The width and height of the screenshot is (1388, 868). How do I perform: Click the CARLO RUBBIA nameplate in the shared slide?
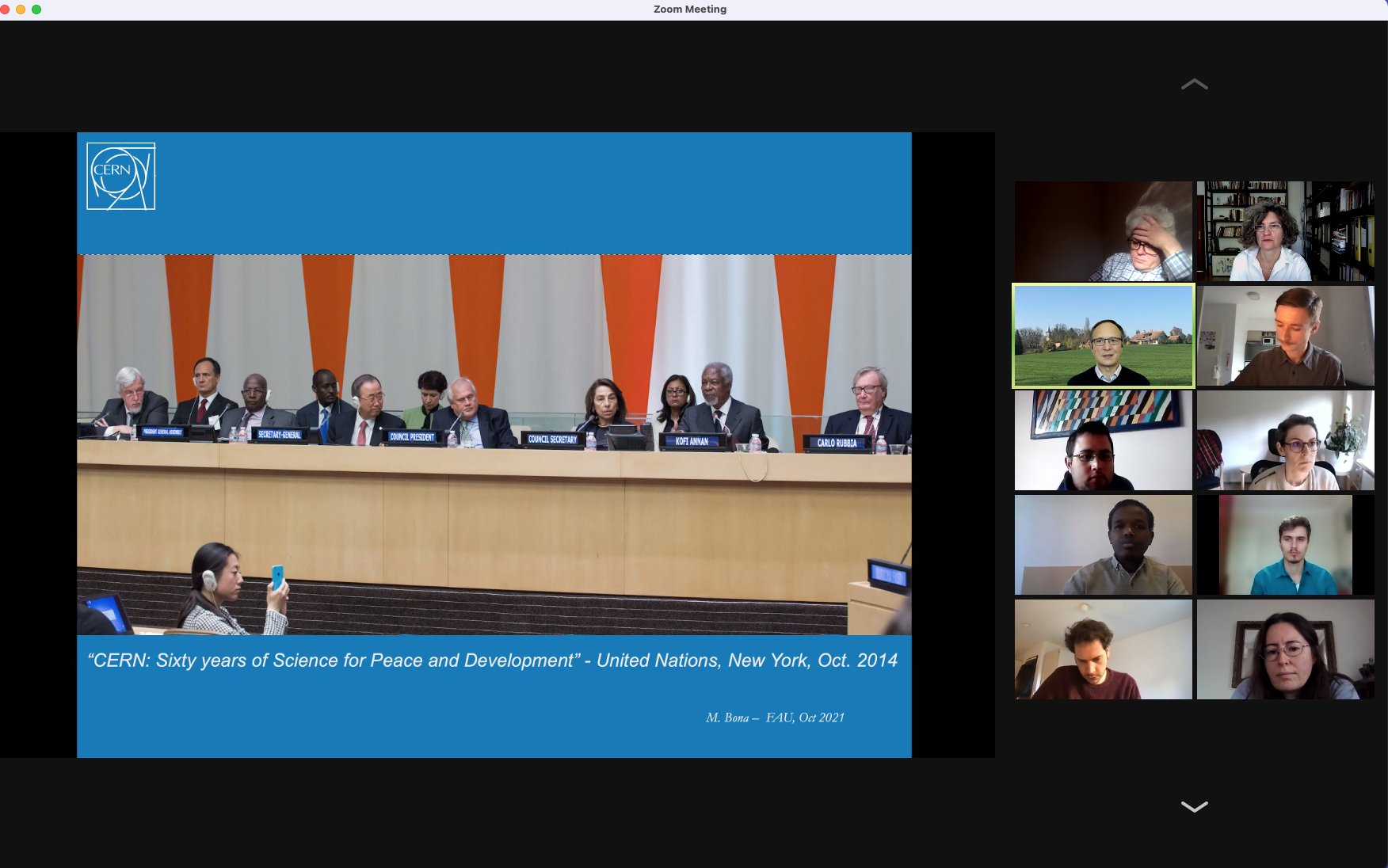[x=837, y=443]
